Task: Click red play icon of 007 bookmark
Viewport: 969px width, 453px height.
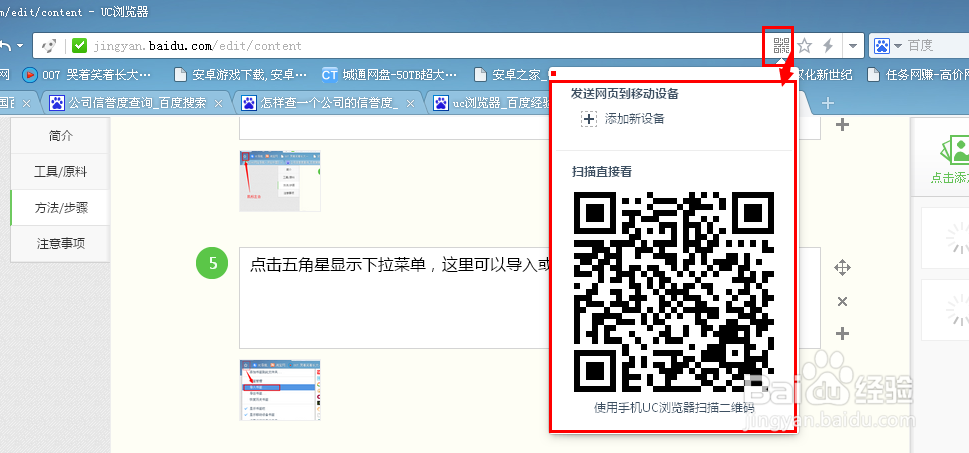Action: coord(30,75)
